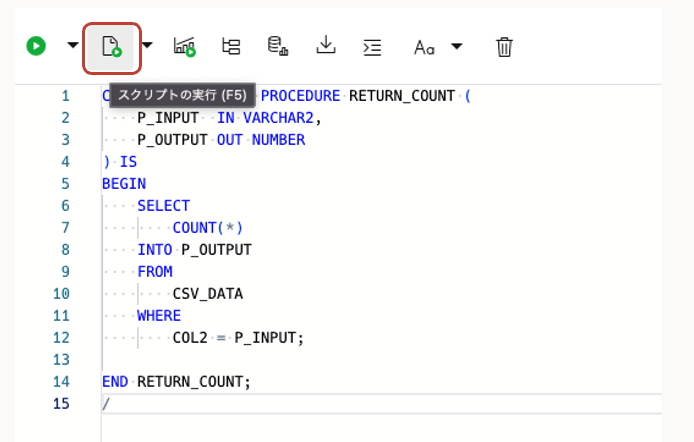Click NUMBER keyword on line 3
Image resolution: width=694 pixels, height=442 pixels.
pos(278,140)
